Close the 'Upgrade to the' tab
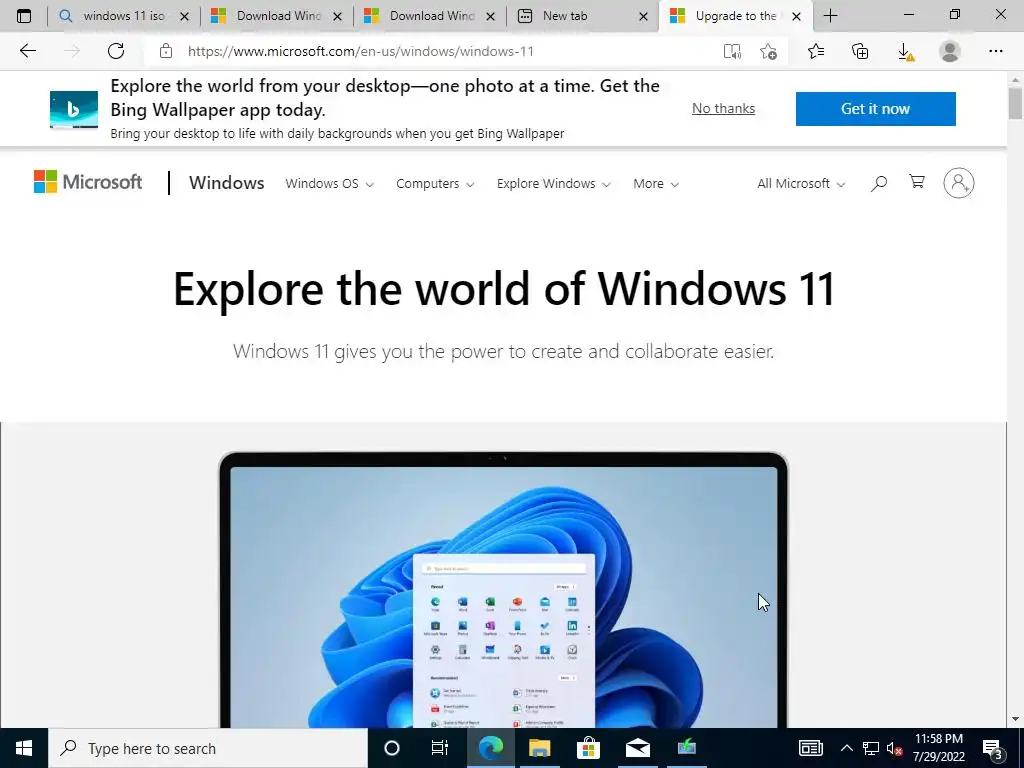 pyautogui.click(x=796, y=16)
